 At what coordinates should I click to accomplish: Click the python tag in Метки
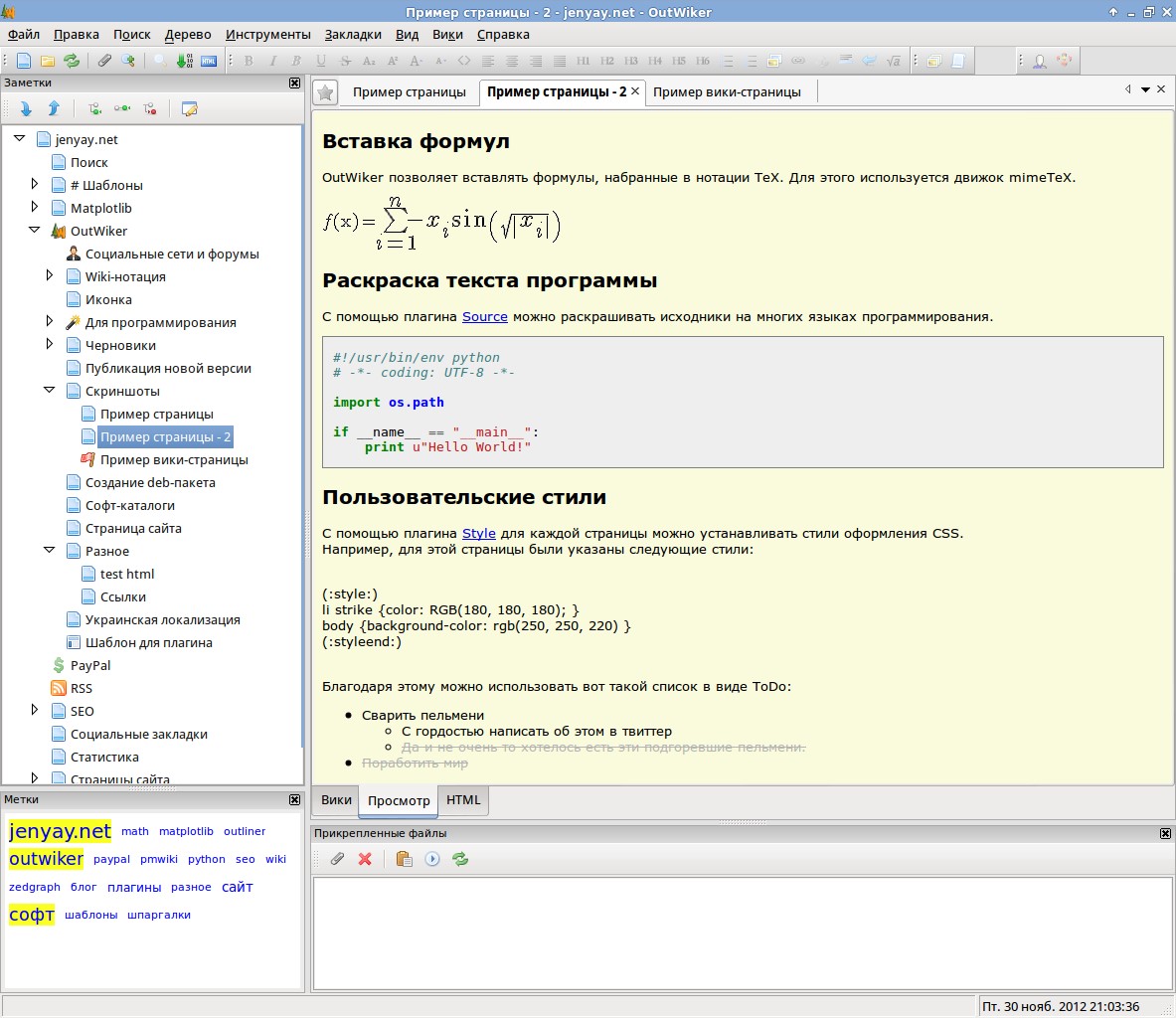[206, 859]
